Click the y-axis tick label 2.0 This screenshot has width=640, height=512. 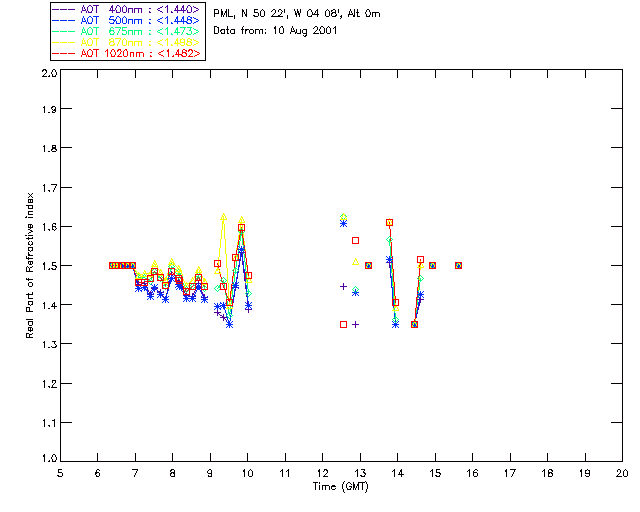coord(49,73)
